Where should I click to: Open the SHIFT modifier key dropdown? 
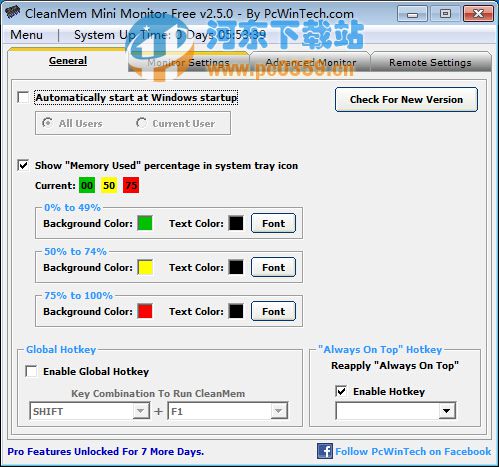141,411
